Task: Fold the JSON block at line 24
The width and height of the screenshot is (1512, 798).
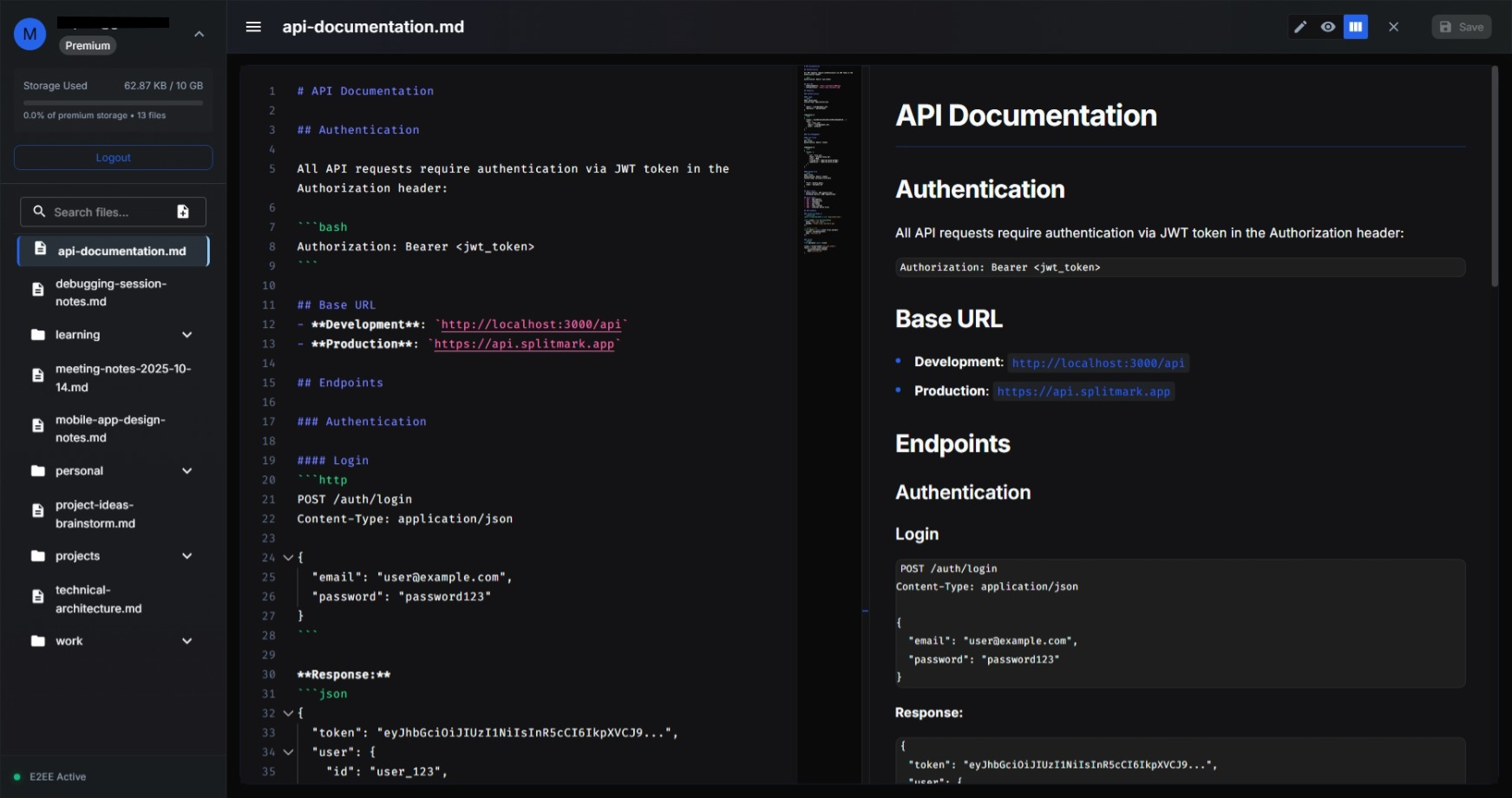Action: (x=288, y=558)
